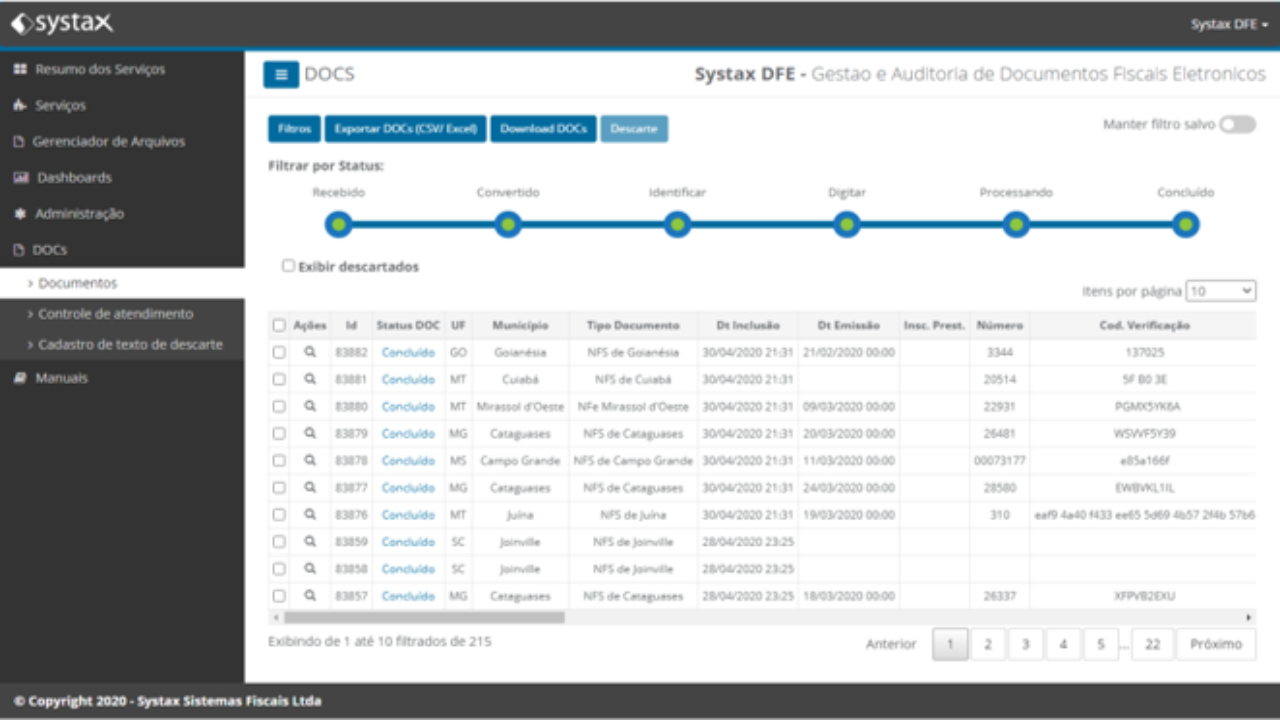
Task: Open magnifier action for row 83879
Action: [310, 433]
